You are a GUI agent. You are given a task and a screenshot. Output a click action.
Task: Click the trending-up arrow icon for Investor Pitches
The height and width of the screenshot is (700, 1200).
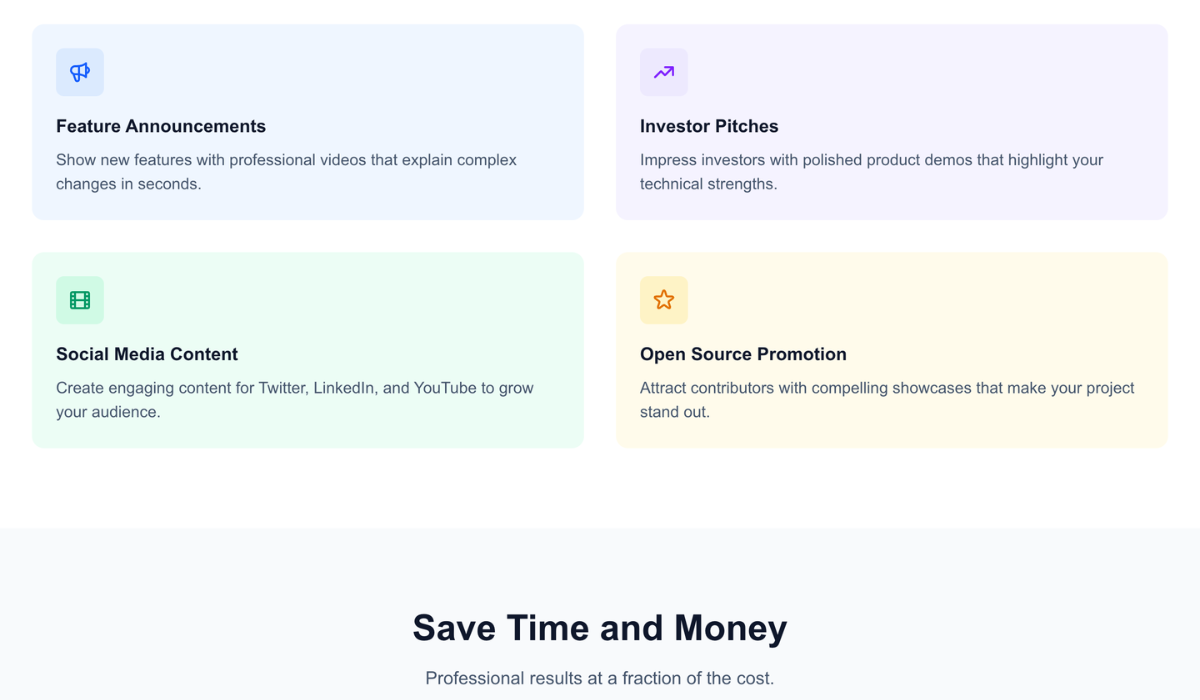[x=664, y=72]
